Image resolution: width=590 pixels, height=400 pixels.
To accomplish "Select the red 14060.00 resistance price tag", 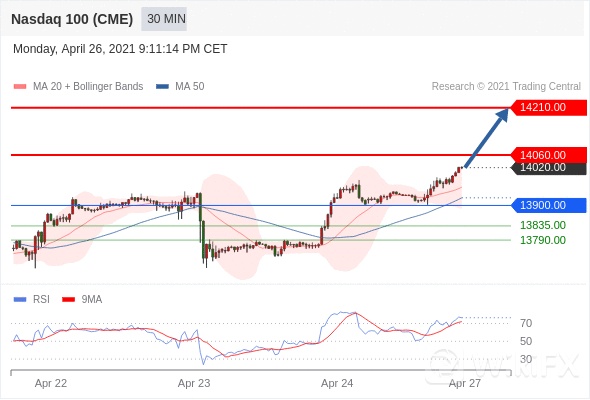I will [548, 155].
